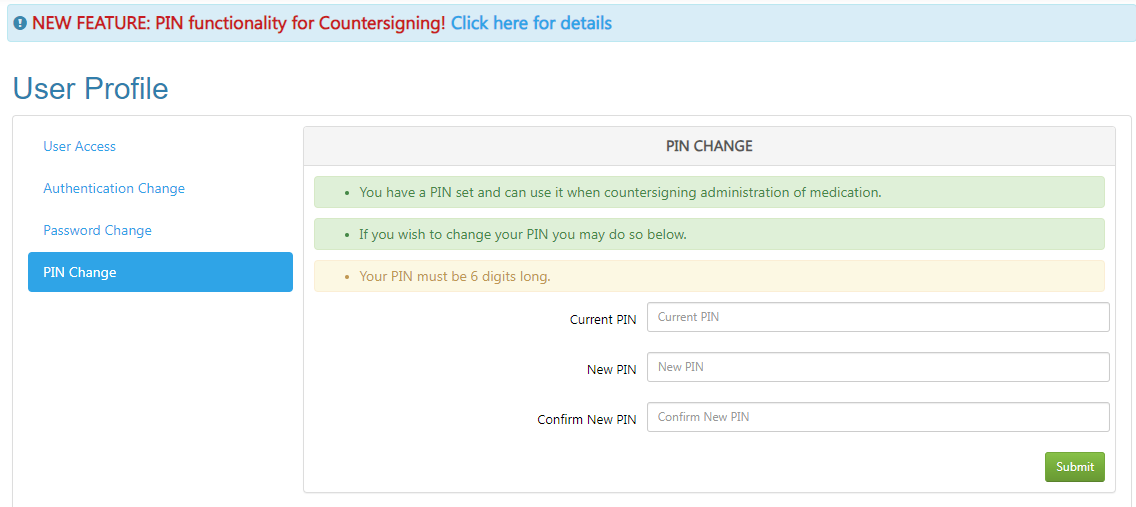Screen dimensions: 1136x507
Task: Click the red NEW FEATURE announcement text
Action: coord(238,23)
